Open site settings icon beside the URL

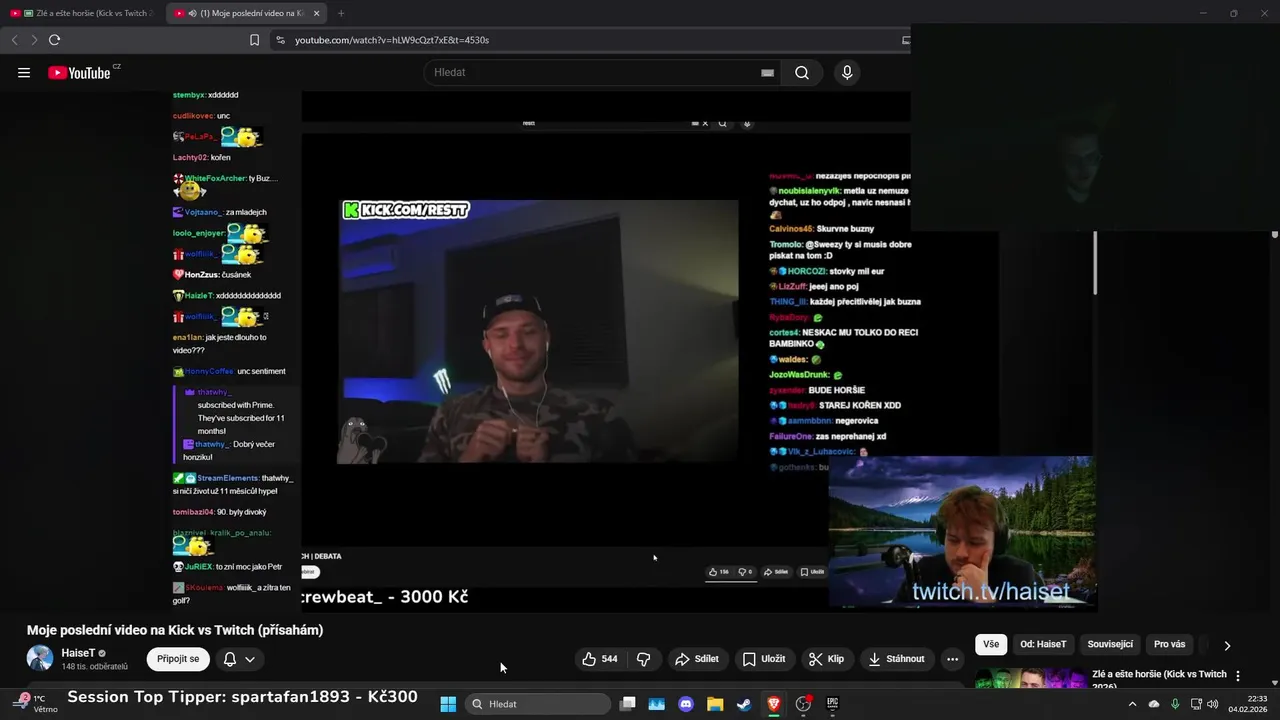pyautogui.click(x=280, y=40)
